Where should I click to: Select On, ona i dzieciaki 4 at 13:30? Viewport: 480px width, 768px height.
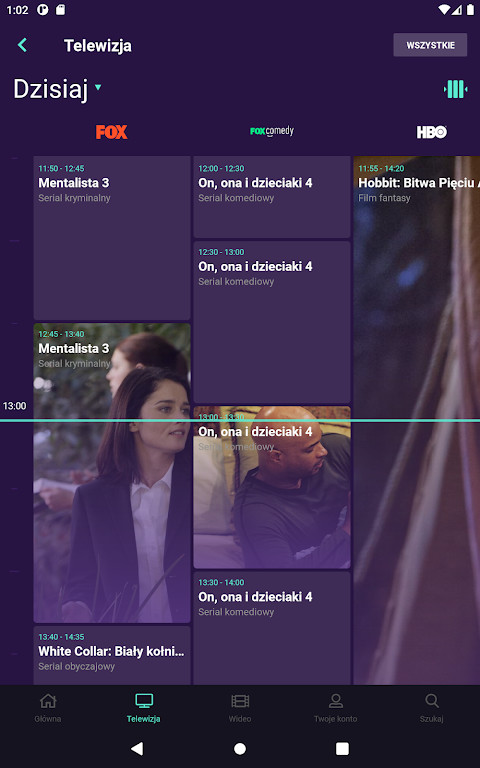tap(272, 628)
